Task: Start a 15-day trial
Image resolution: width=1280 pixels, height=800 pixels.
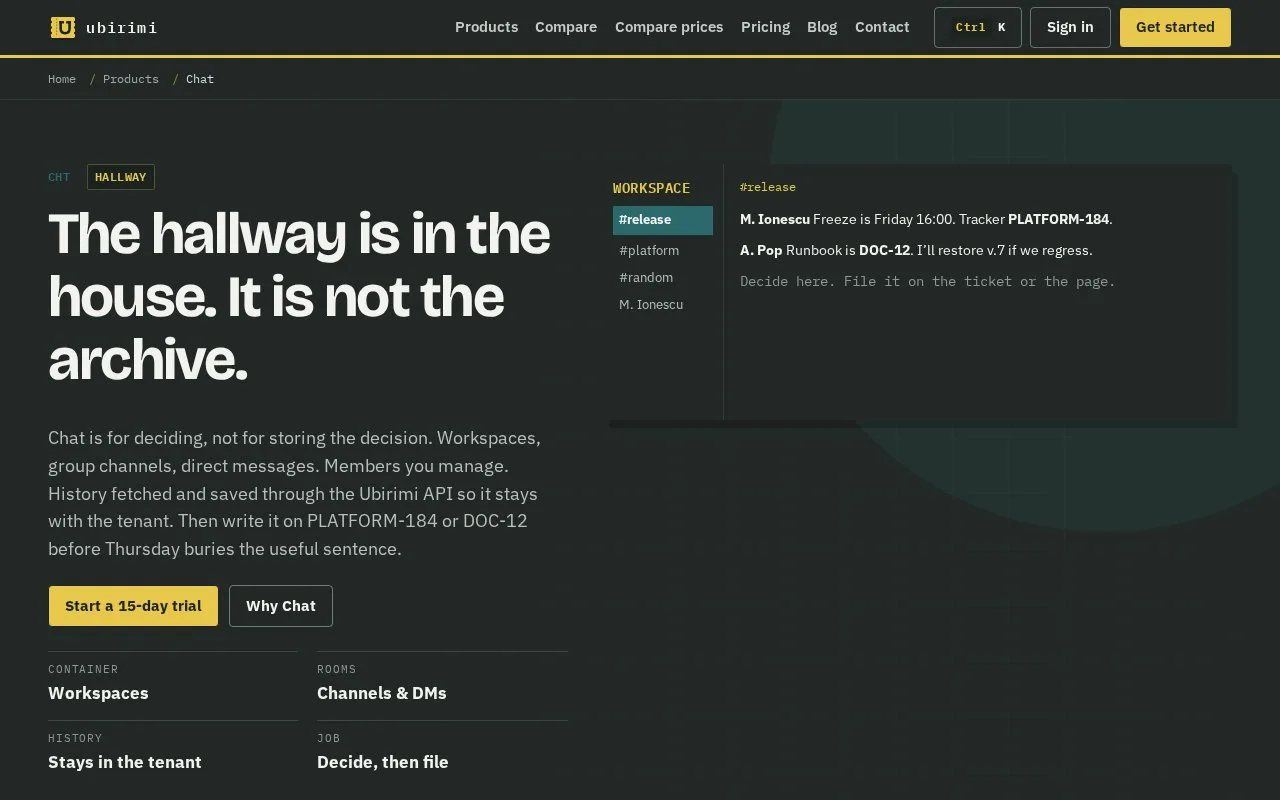Action: 133,606
